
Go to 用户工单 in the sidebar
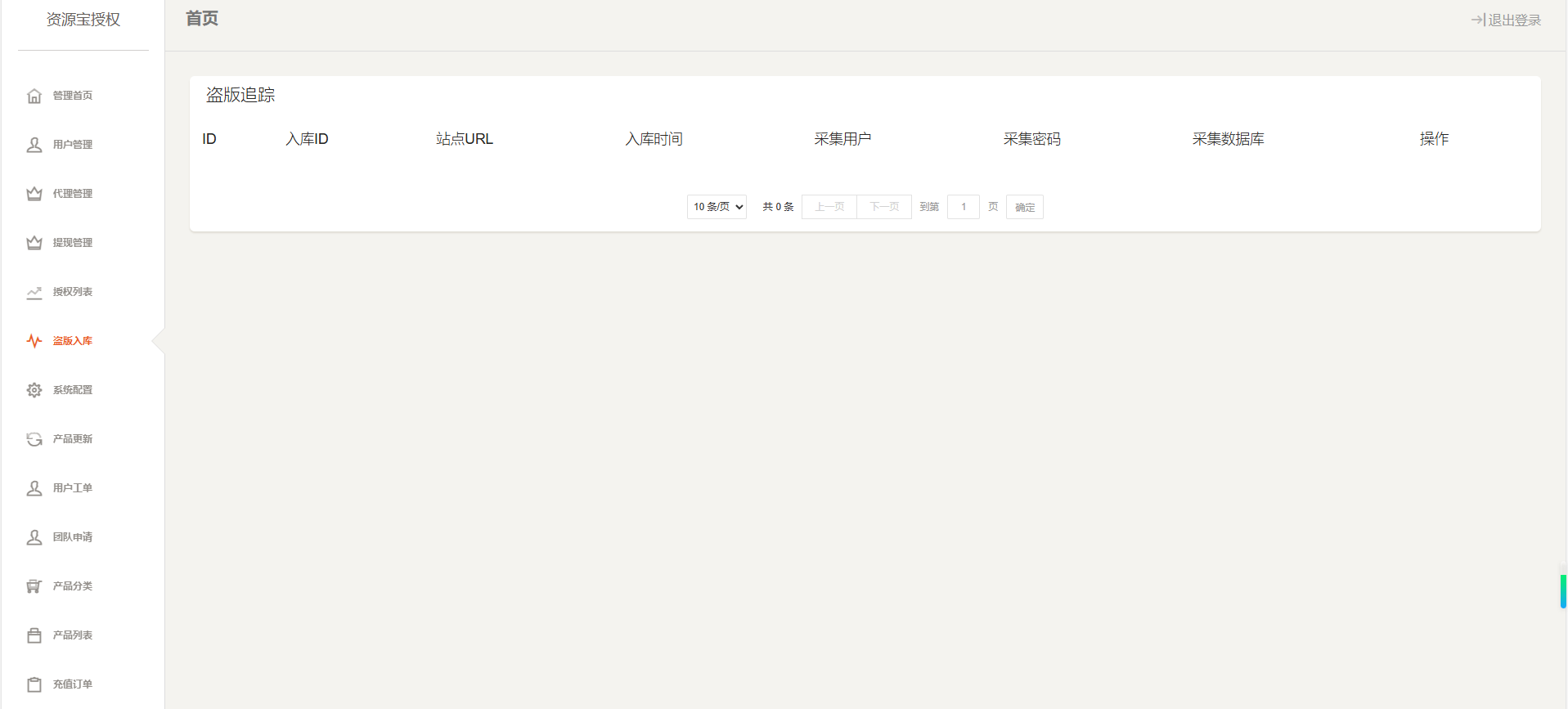pos(72,488)
